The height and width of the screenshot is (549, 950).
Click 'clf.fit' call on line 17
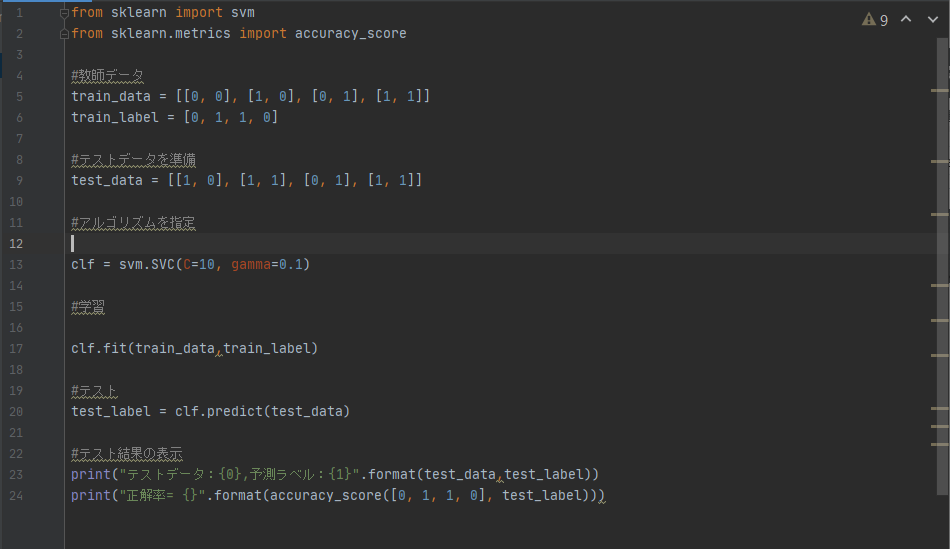99,348
